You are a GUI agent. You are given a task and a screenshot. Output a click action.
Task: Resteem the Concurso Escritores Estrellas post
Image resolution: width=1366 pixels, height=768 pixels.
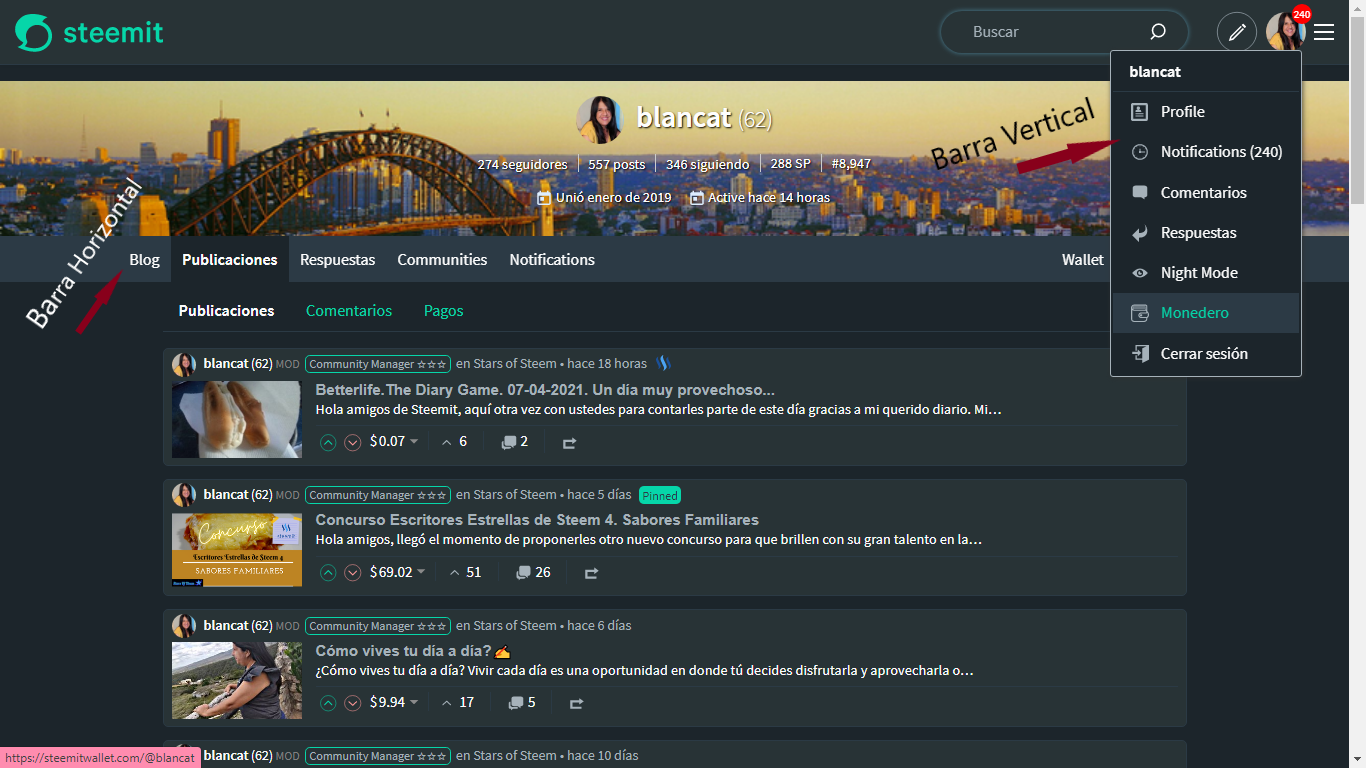pos(591,573)
